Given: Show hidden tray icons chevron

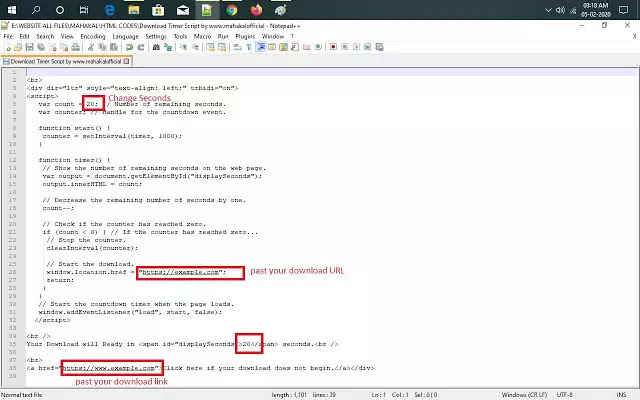Looking at the screenshot, I should 548,10.
